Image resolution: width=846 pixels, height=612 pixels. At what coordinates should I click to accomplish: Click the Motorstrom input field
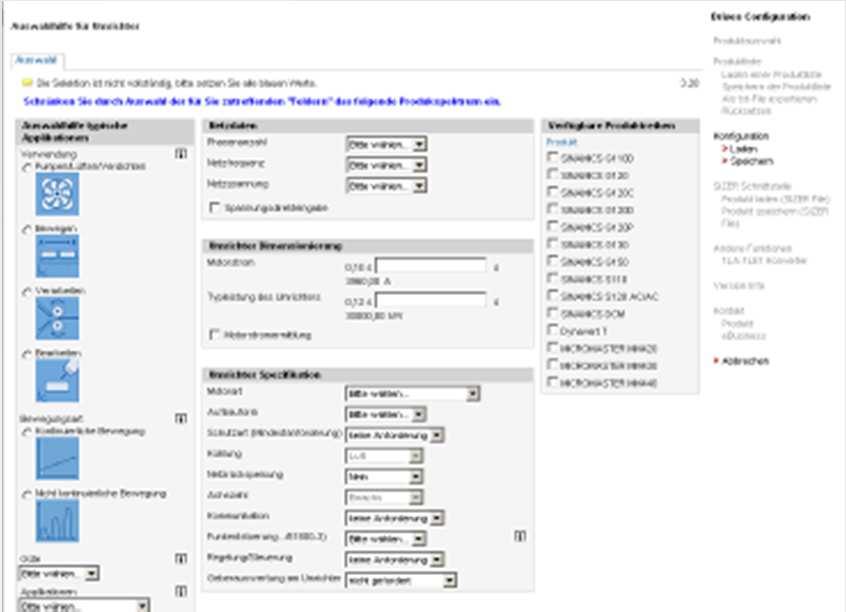point(431,266)
